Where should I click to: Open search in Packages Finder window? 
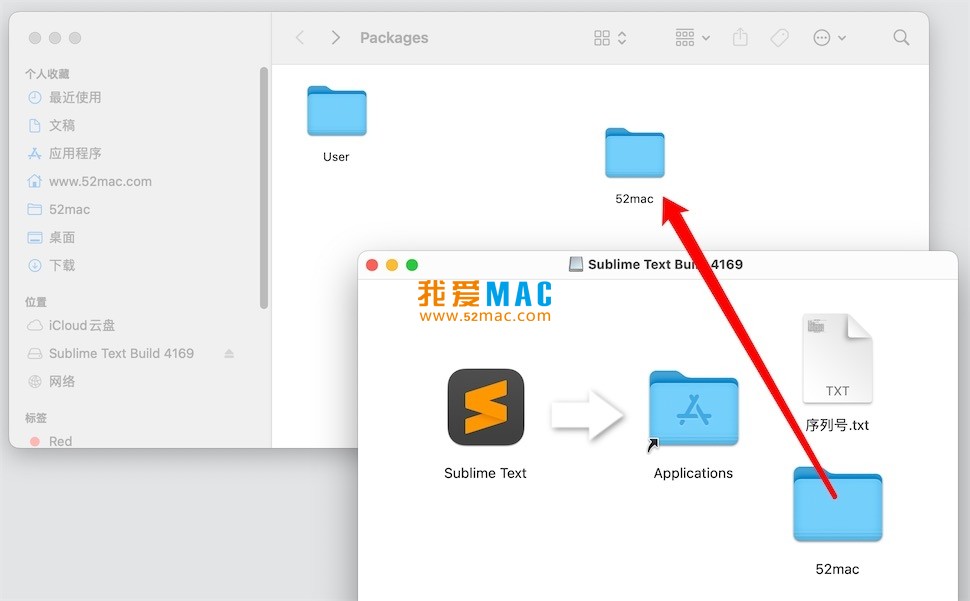[x=901, y=38]
